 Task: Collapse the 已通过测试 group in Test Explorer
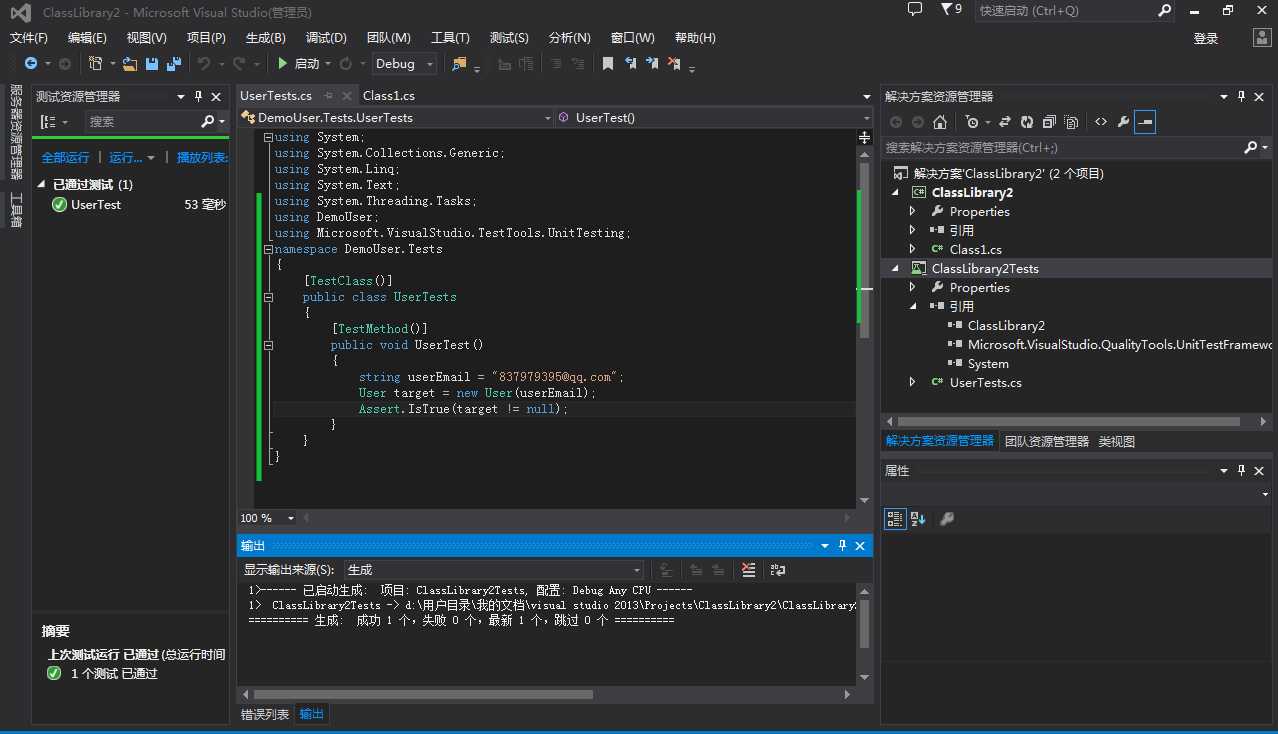click(x=42, y=185)
